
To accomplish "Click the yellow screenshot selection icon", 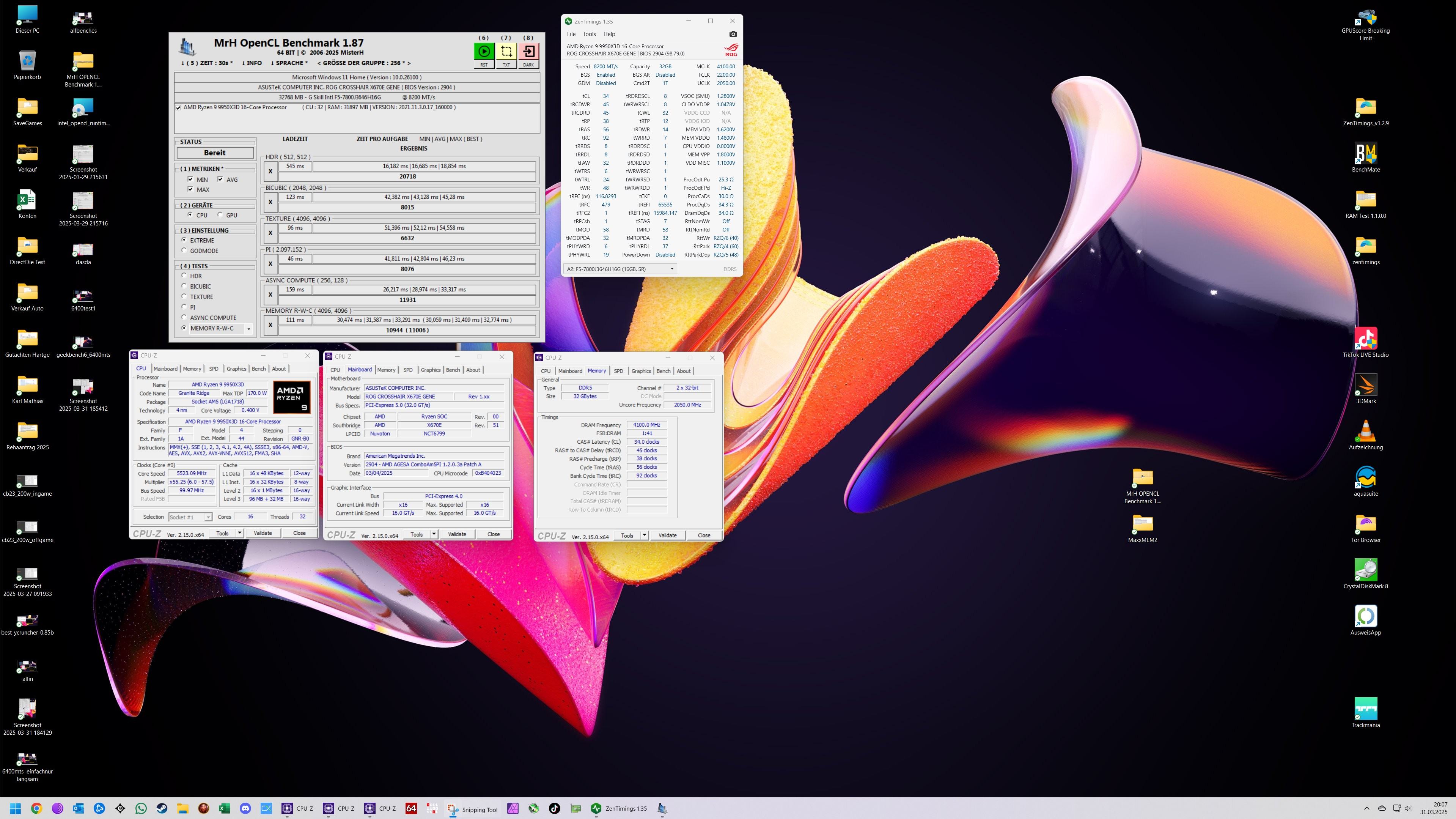I will [506, 52].
